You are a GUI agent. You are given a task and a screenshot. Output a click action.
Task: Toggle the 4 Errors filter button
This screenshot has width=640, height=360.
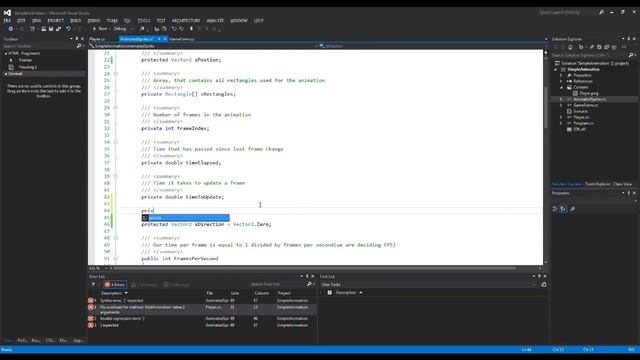pos(115,284)
